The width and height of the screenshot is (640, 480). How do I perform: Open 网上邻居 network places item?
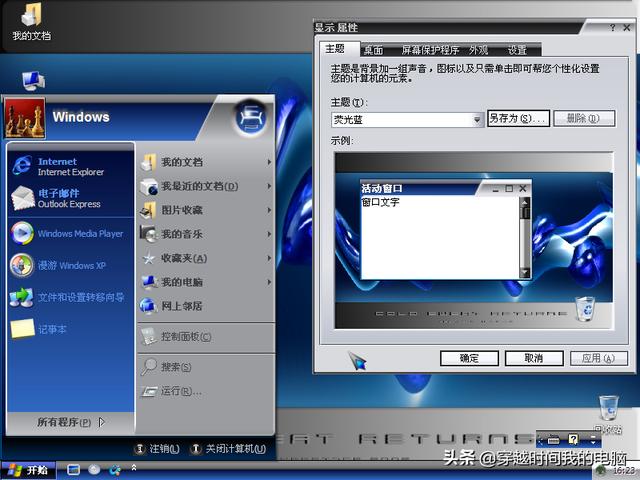[206, 306]
